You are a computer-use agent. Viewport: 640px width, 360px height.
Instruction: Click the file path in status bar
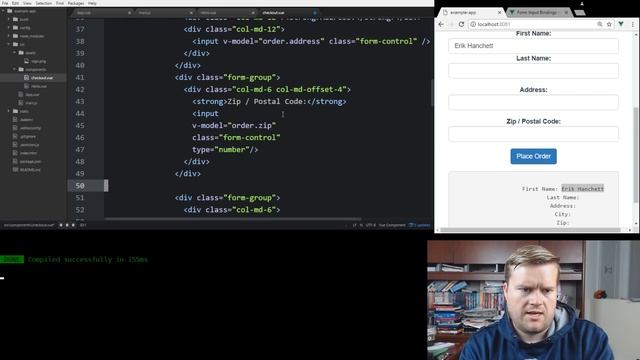point(29,225)
